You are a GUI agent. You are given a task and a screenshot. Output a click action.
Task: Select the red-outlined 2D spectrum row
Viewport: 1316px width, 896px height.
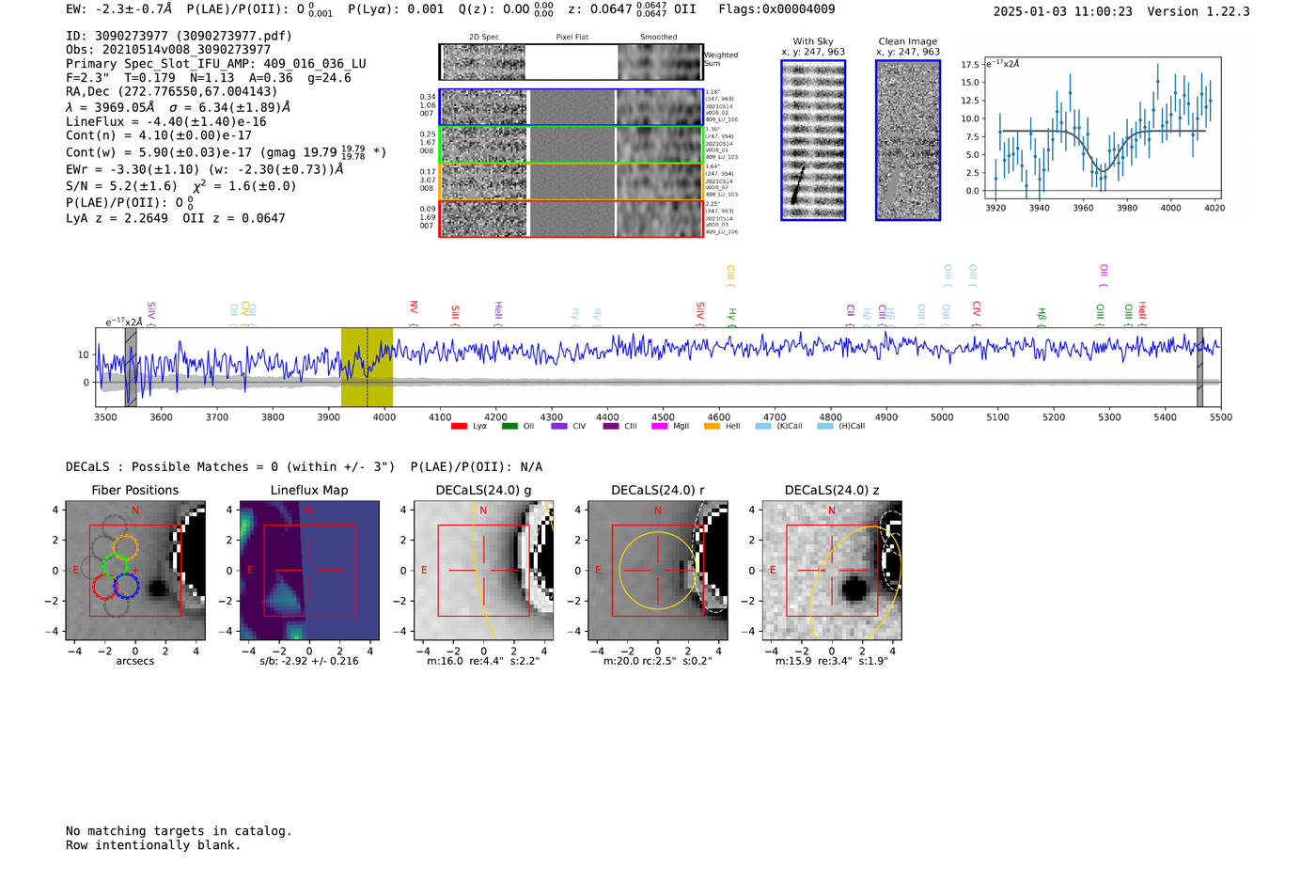572,218
